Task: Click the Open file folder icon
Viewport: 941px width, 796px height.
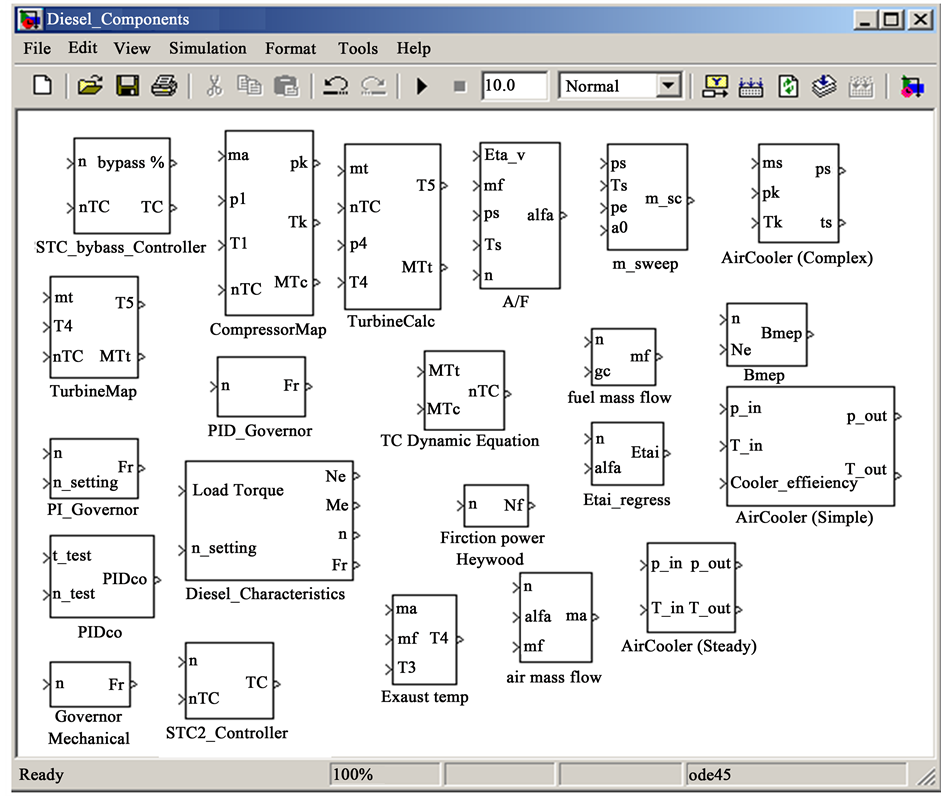Action: pos(90,86)
